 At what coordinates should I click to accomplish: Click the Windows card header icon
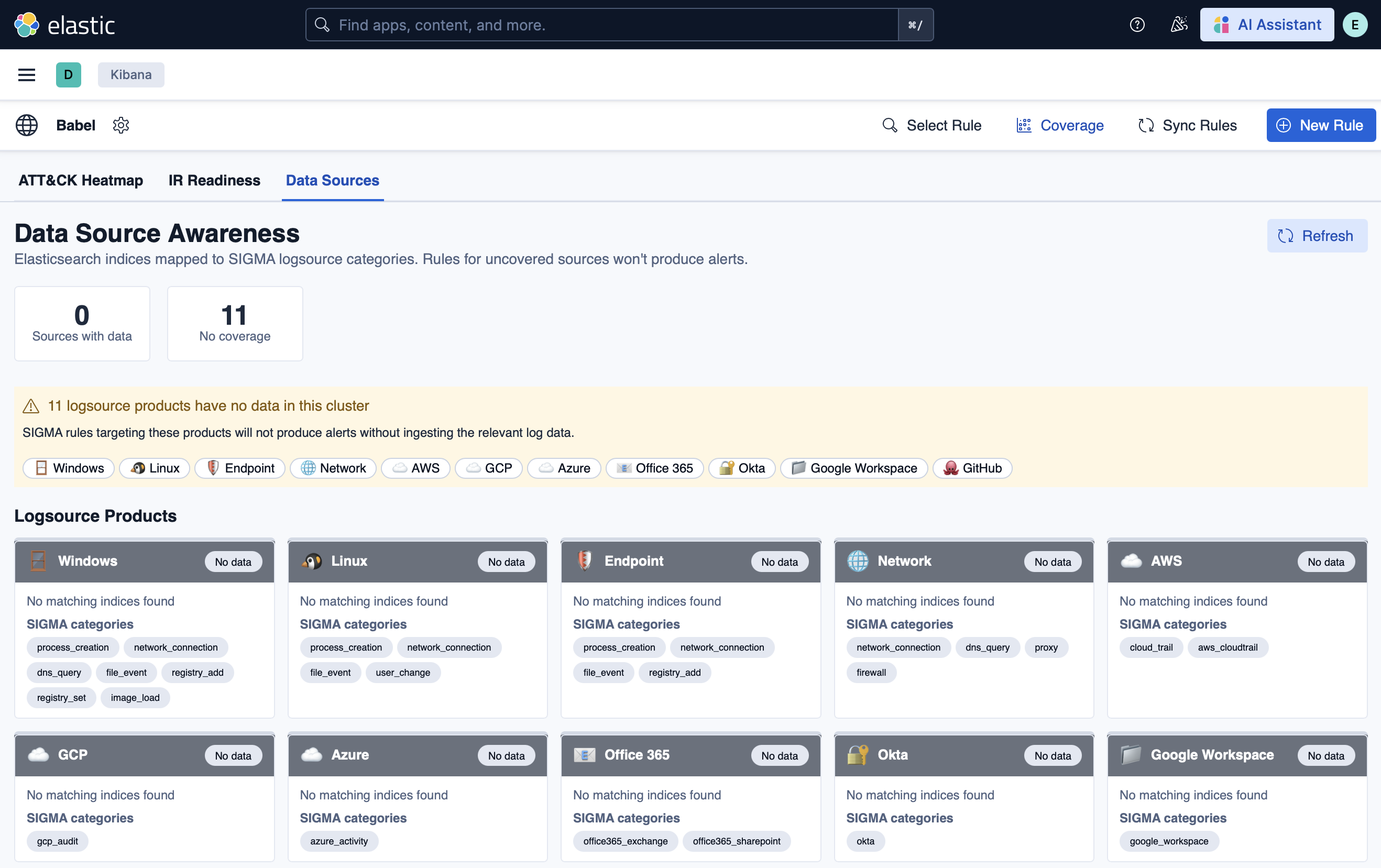pyautogui.click(x=38, y=561)
